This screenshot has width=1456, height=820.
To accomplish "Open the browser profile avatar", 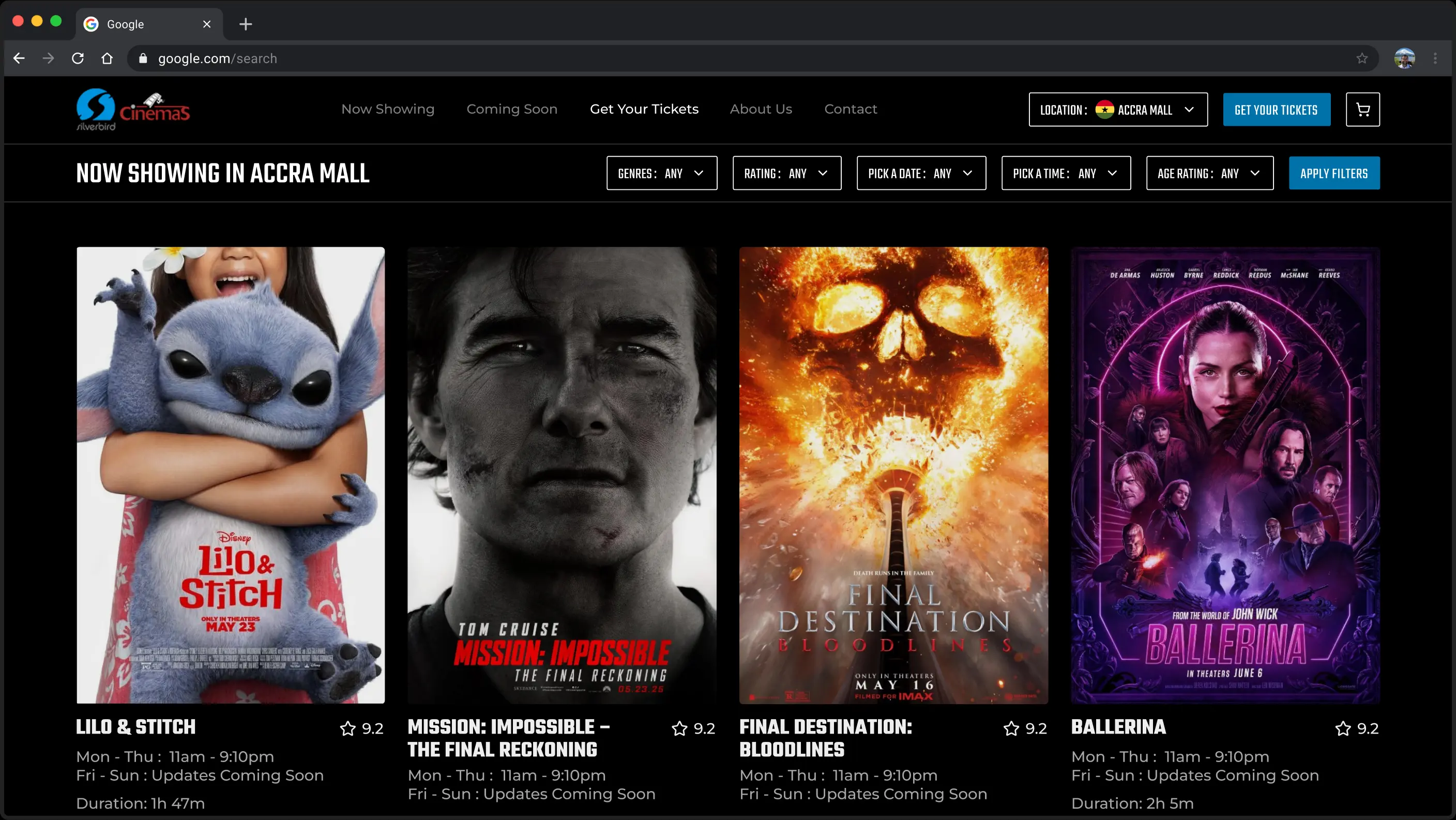I will tap(1404, 58).
